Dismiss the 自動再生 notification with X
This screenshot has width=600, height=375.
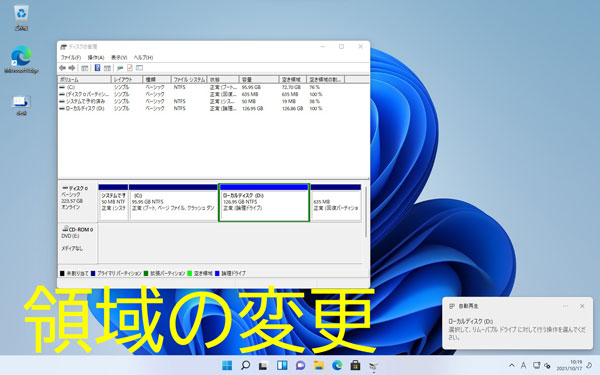point(582,306)
